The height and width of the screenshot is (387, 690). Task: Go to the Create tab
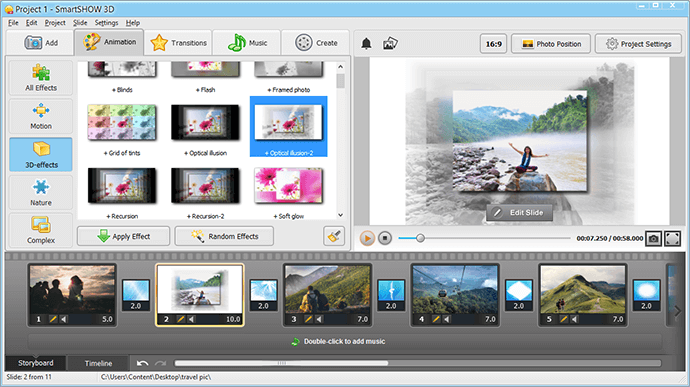[316, 43]
